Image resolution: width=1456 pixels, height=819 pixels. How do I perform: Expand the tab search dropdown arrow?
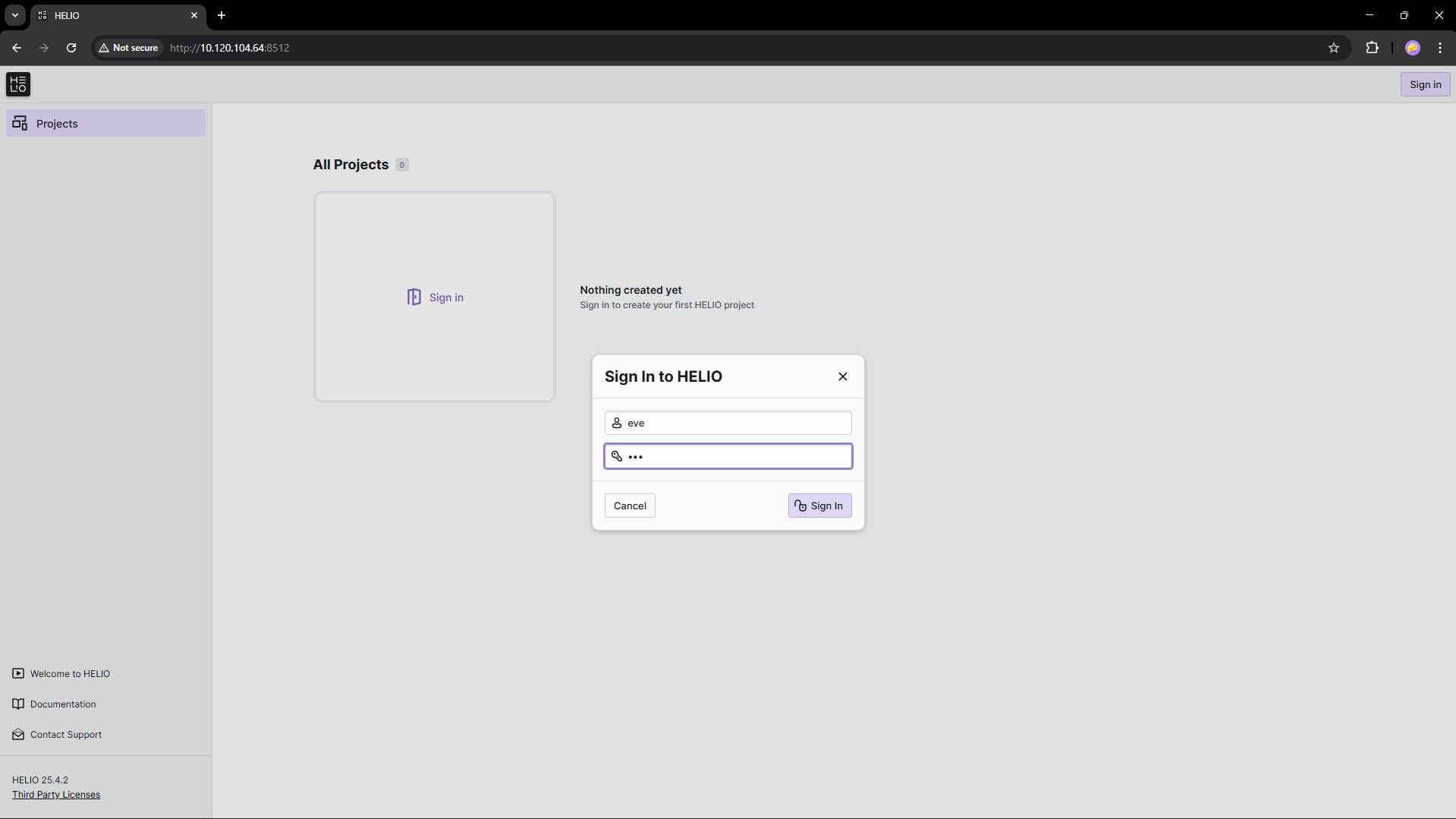[x=15, y=15]
